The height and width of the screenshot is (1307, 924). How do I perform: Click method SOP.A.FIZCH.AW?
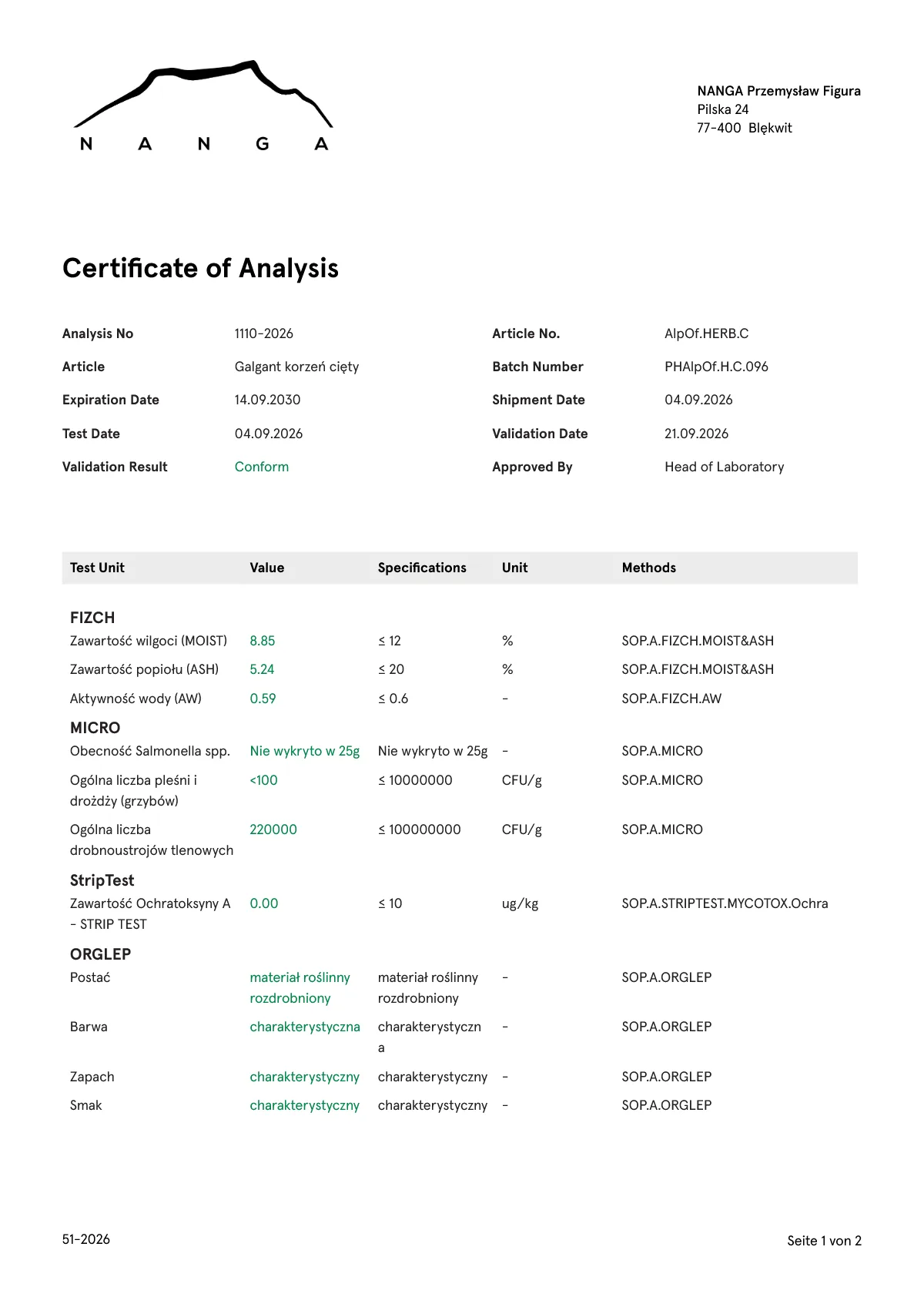click(x=671, y=699)
